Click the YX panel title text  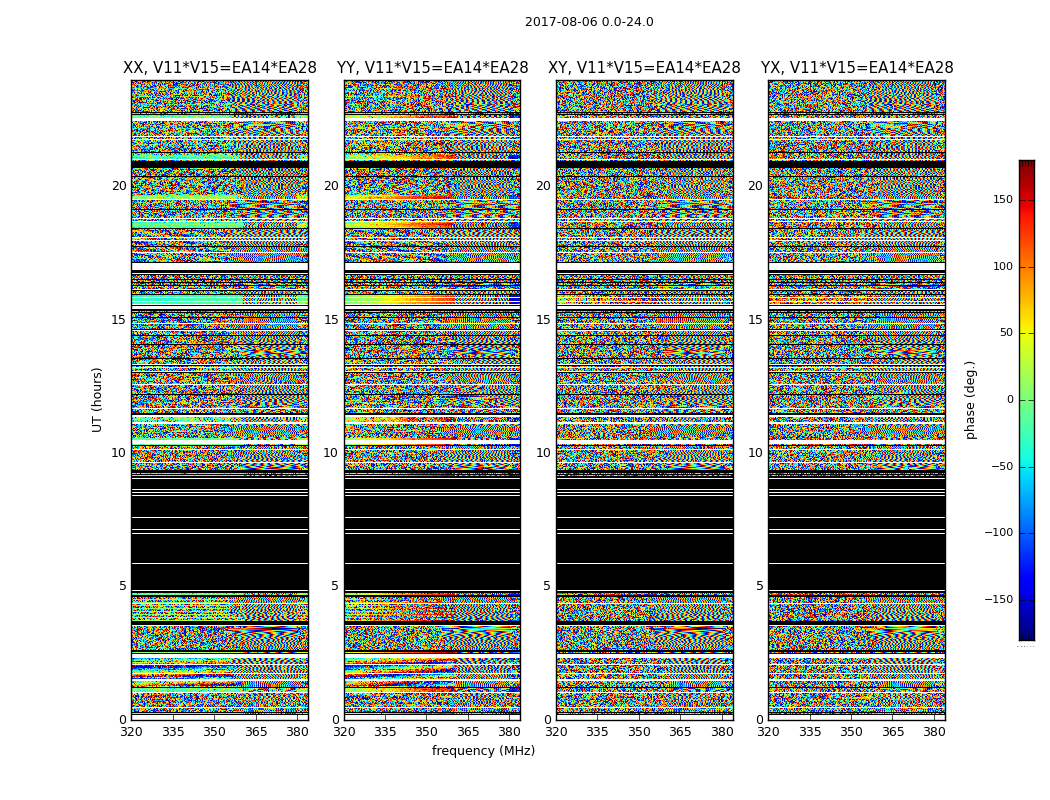click(x=857, y=68)
